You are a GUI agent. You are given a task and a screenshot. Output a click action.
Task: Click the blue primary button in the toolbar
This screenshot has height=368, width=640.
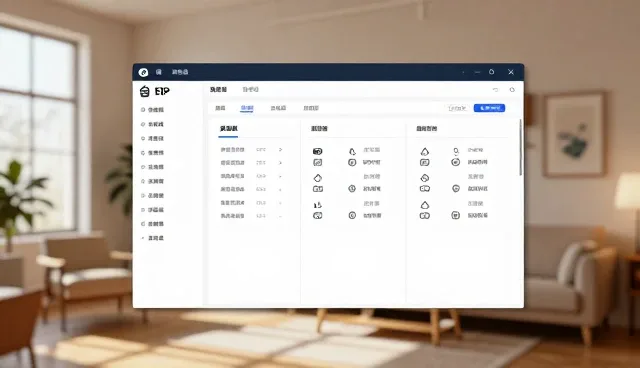pos(489,108)
